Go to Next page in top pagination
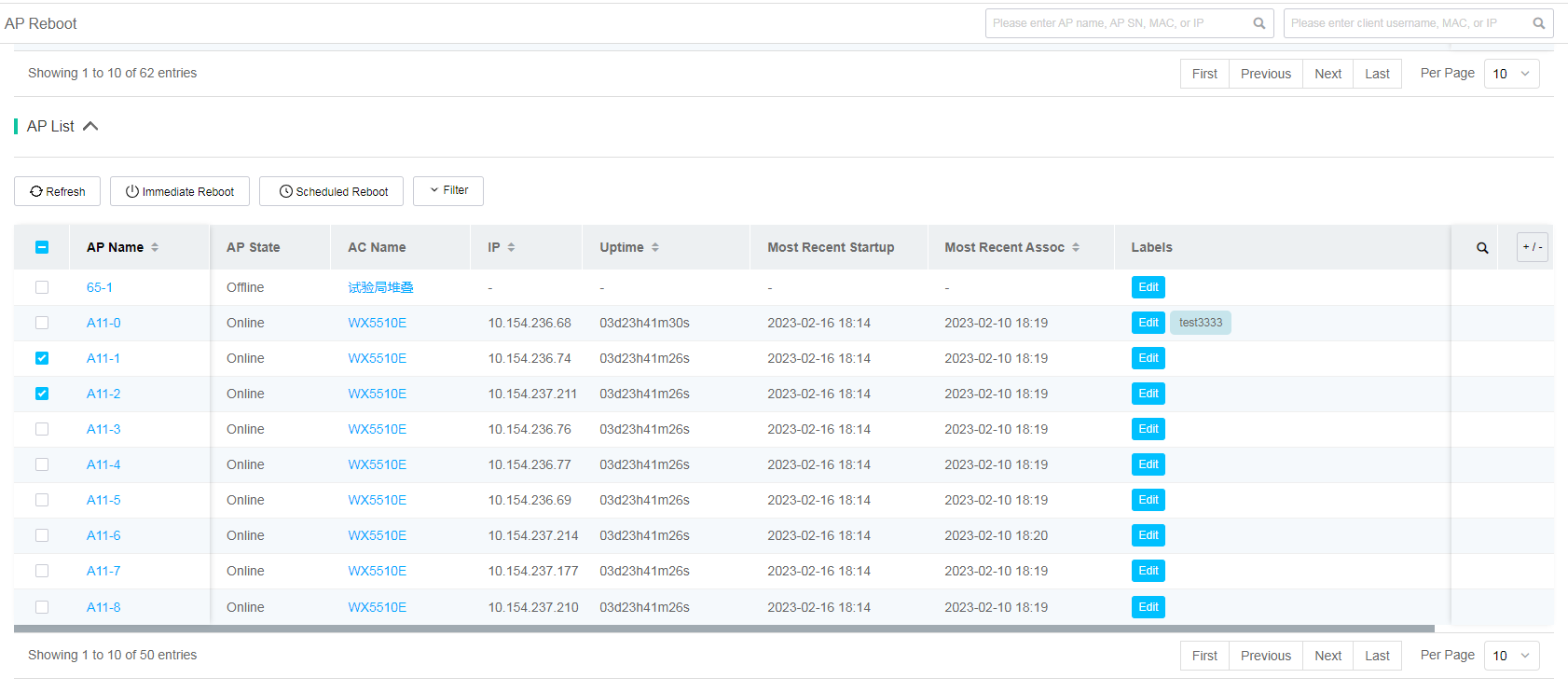The width and height of the screenshot is (1568, 692). click(x=1328, y=74)
